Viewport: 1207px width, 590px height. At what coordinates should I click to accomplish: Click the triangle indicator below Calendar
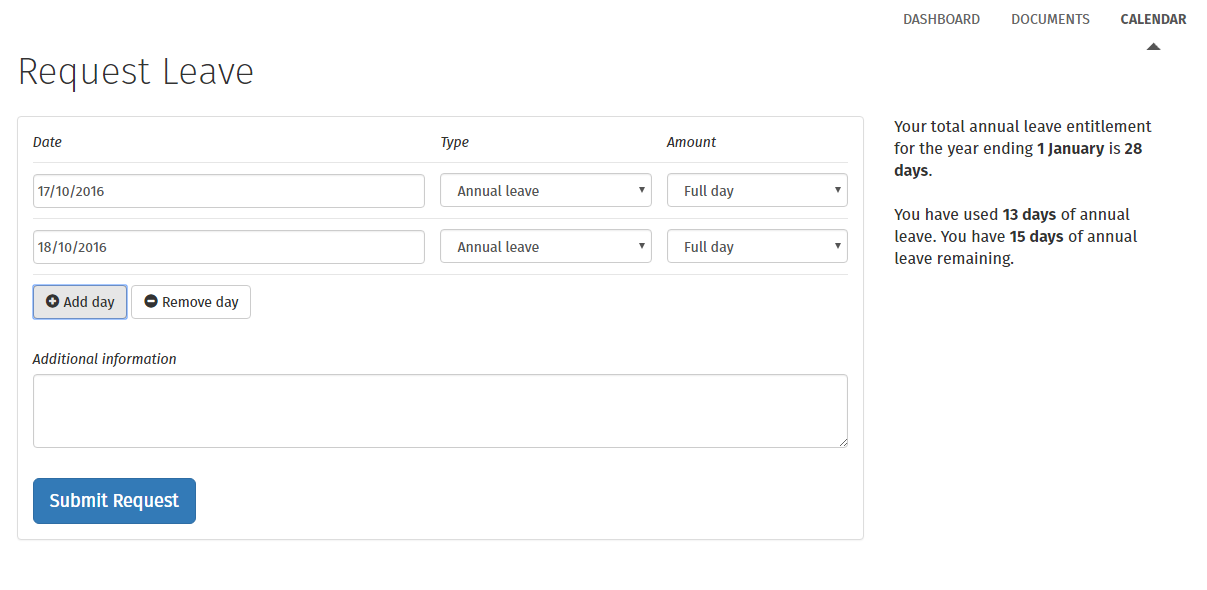coord(1153,46)
